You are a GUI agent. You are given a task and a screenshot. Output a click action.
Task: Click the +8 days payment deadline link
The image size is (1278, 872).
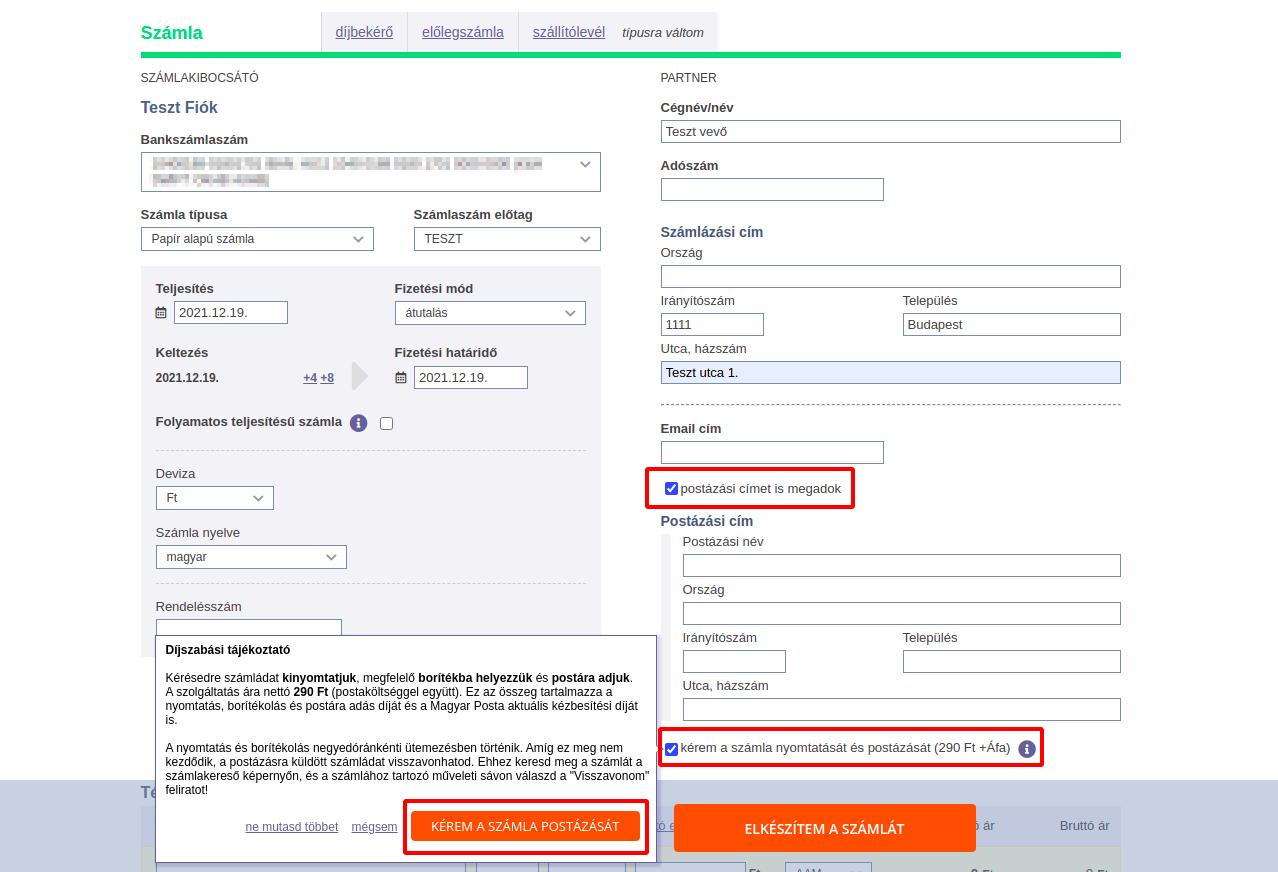327,378
